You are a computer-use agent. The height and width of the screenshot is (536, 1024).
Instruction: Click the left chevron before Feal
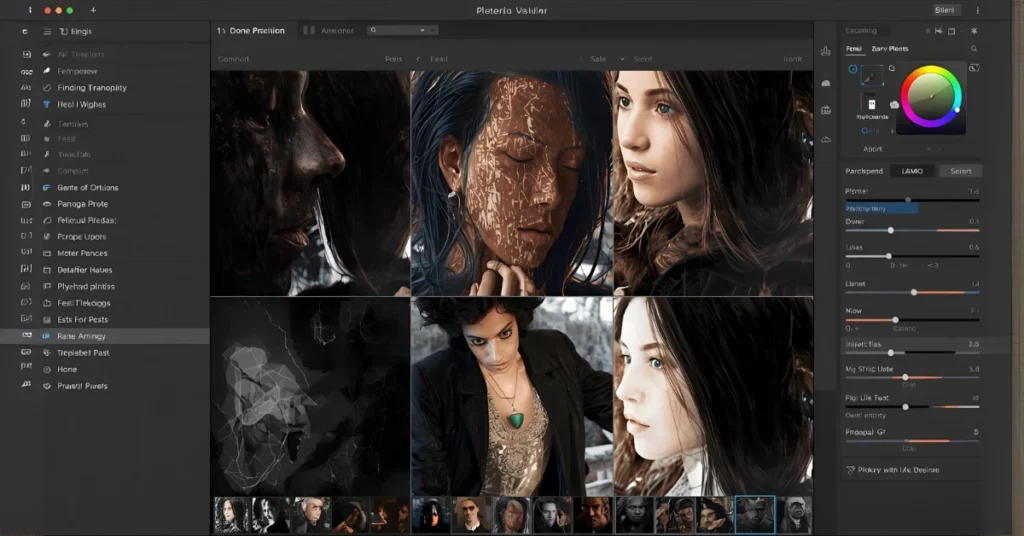(418, 59)
